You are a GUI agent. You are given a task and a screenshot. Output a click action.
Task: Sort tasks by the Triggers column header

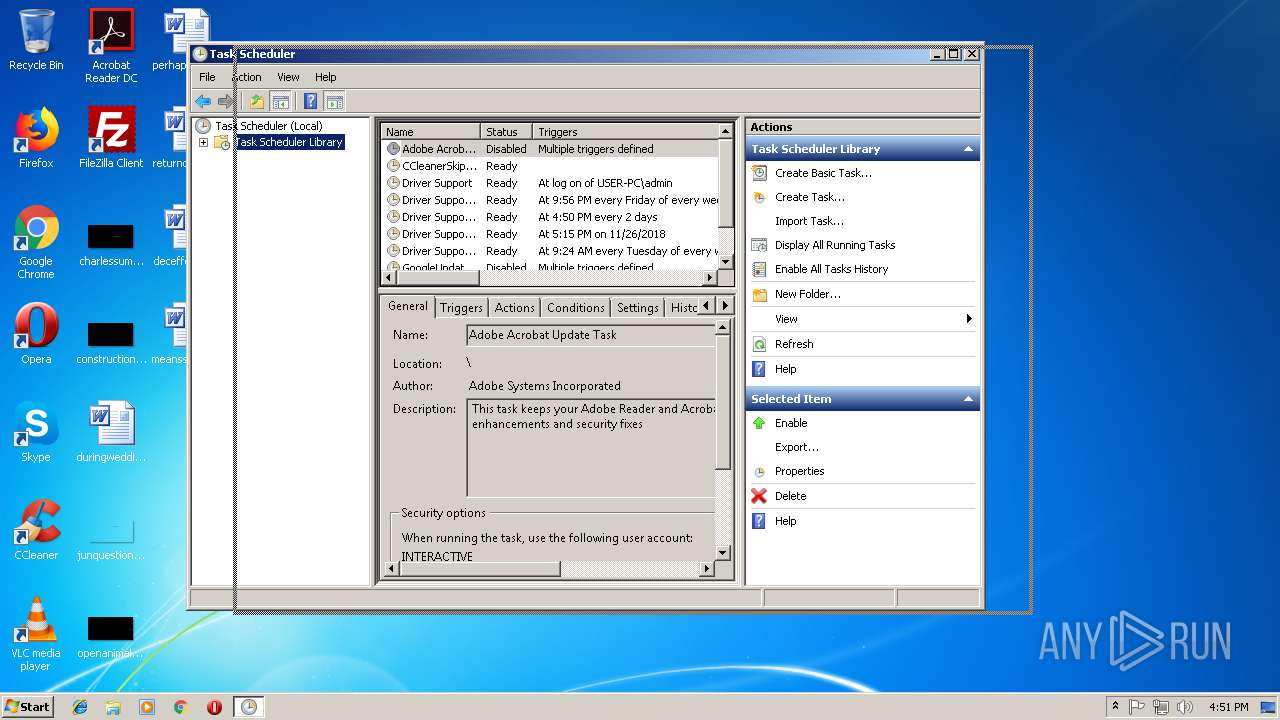coord(625,132)
